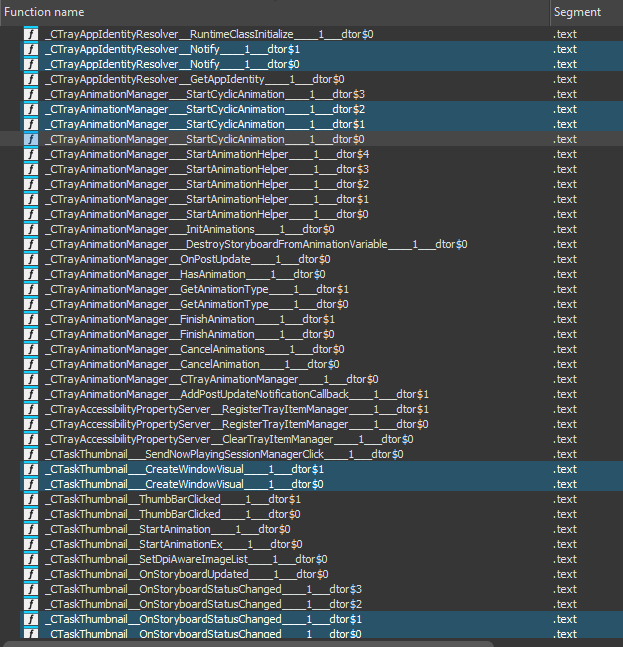The height and width of the screenshot is (647, 623).
Task: Click function icon beside OnStoryboardUpdated dtor$0
Action: (31, 574)
